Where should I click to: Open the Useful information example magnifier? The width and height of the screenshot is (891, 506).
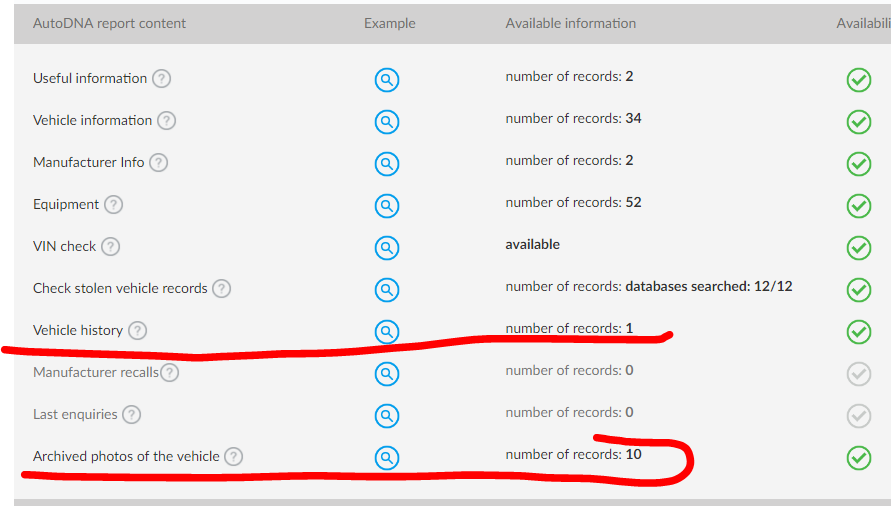coord(387,80)
